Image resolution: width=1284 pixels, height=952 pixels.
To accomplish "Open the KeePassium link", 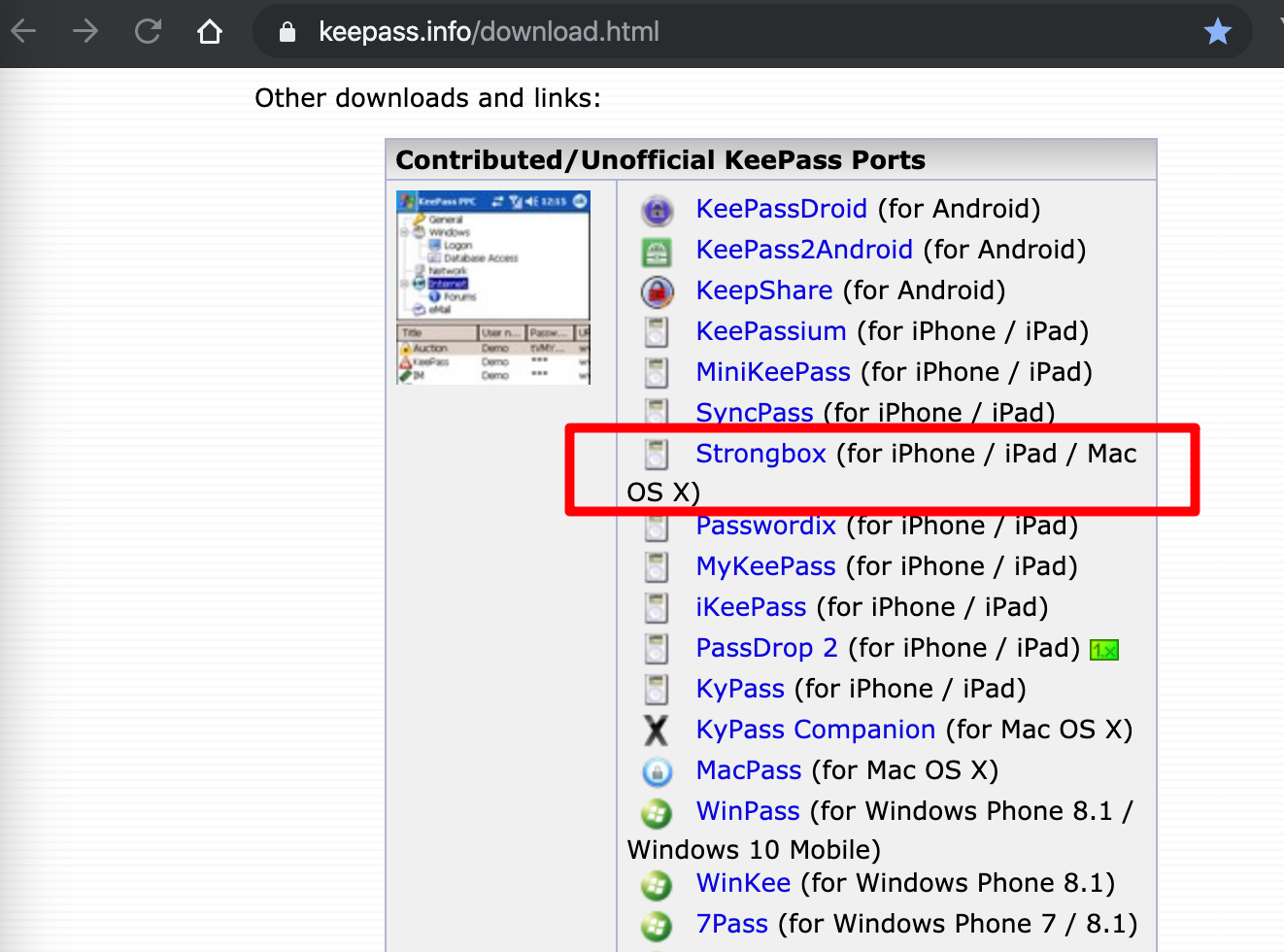I will [771, 331].
